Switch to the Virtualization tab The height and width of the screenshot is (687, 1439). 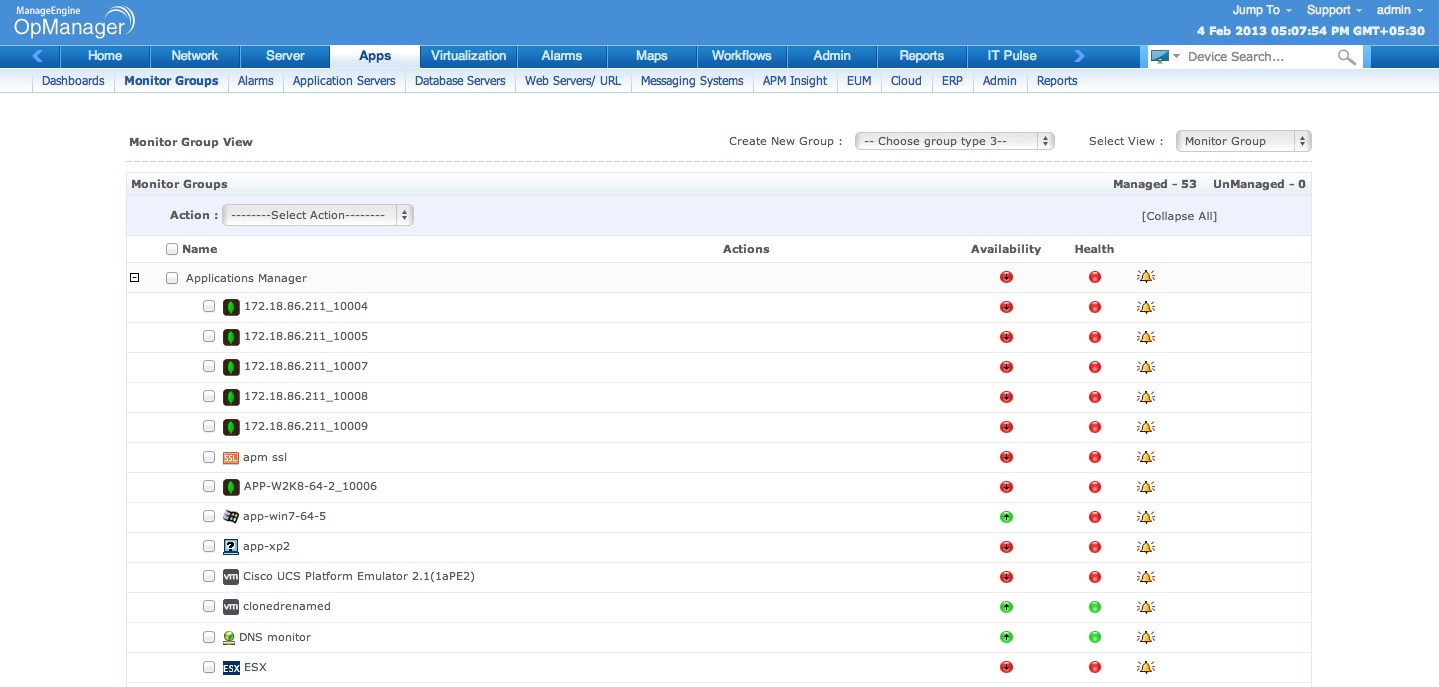click(x=469, y=56)
